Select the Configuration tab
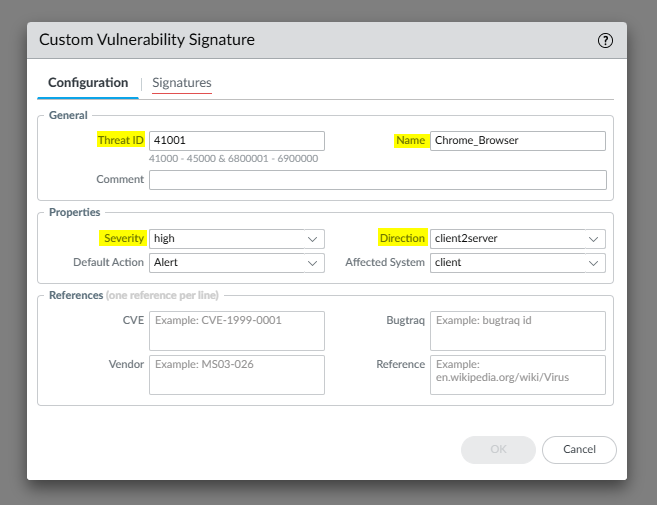657x505 pixels. tap(88, 83)
